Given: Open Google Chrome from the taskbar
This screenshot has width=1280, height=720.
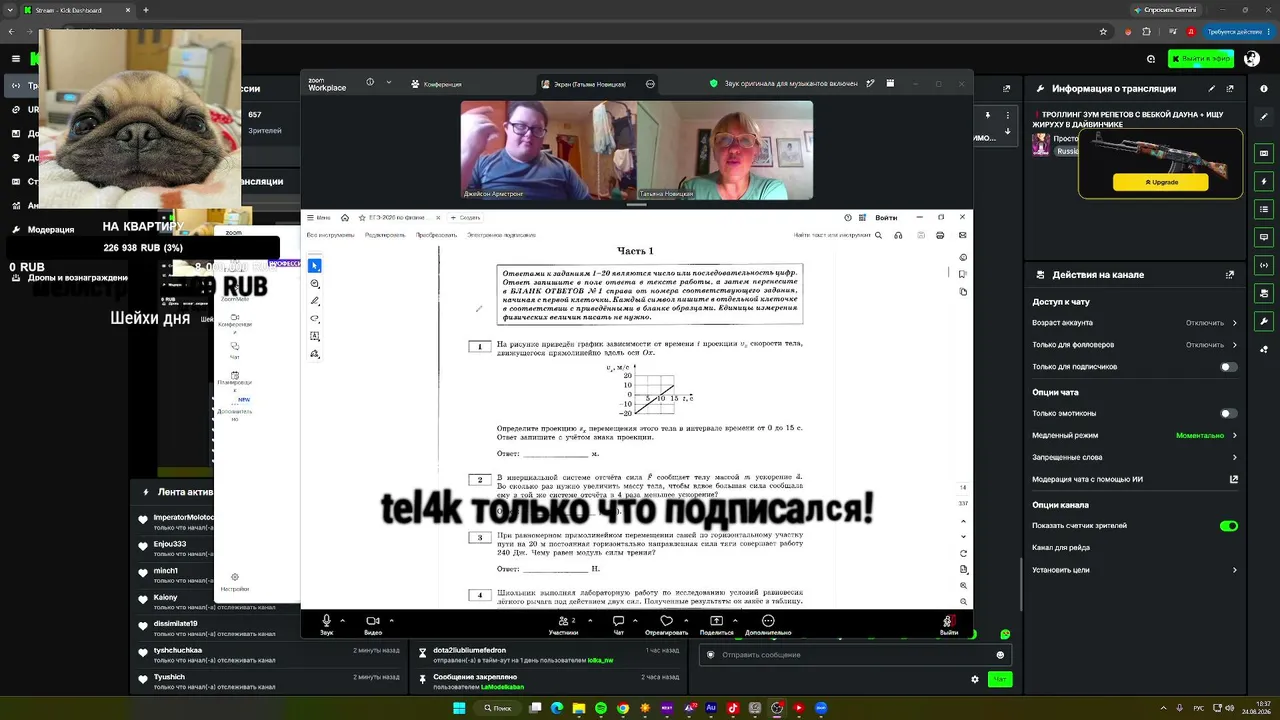Looking at the screenshot, I should click(623, 708).
